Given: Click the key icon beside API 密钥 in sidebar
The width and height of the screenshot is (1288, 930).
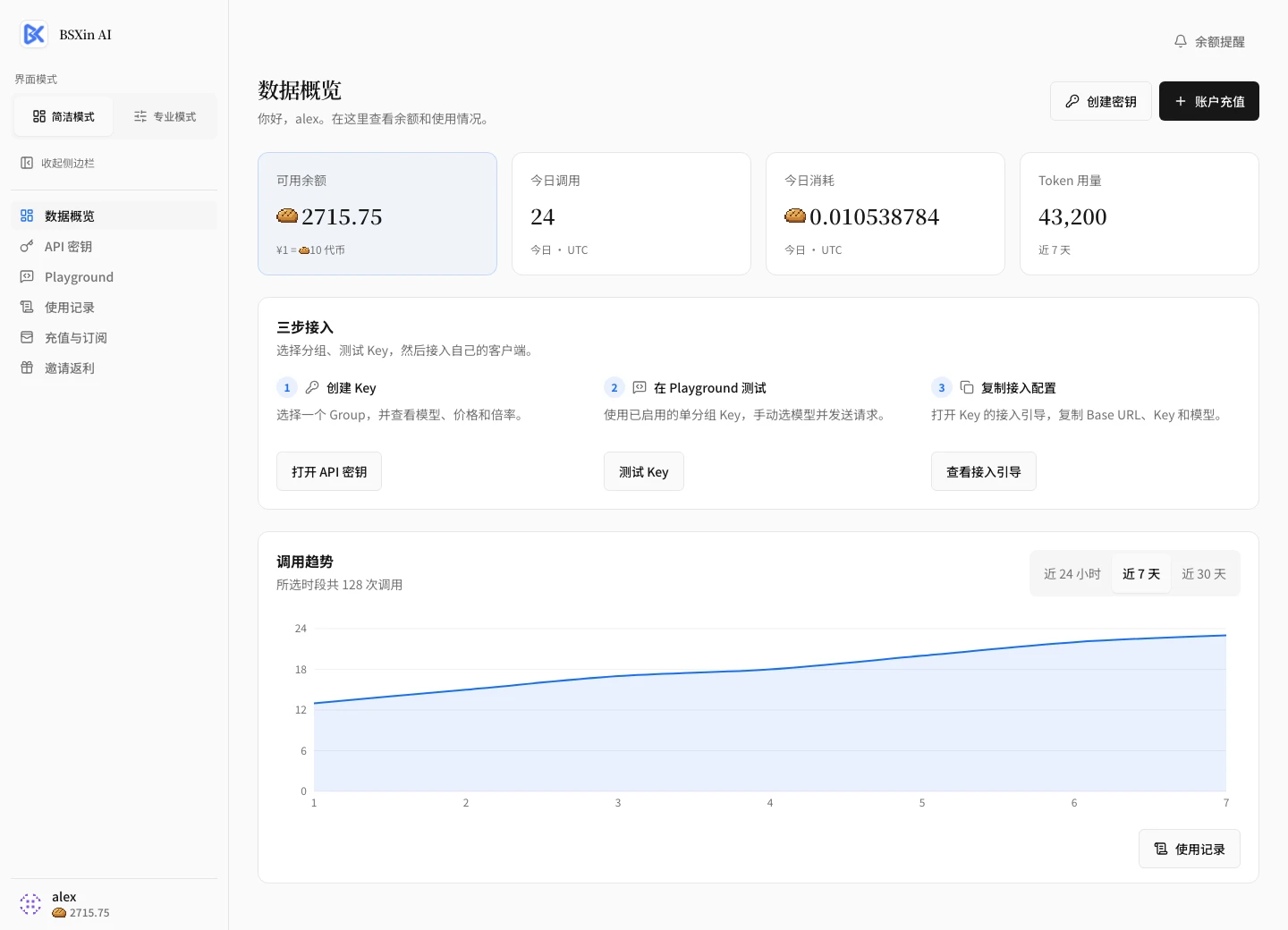Looking at the screenshot, I should pyautogui.click(x=27, y=246).
